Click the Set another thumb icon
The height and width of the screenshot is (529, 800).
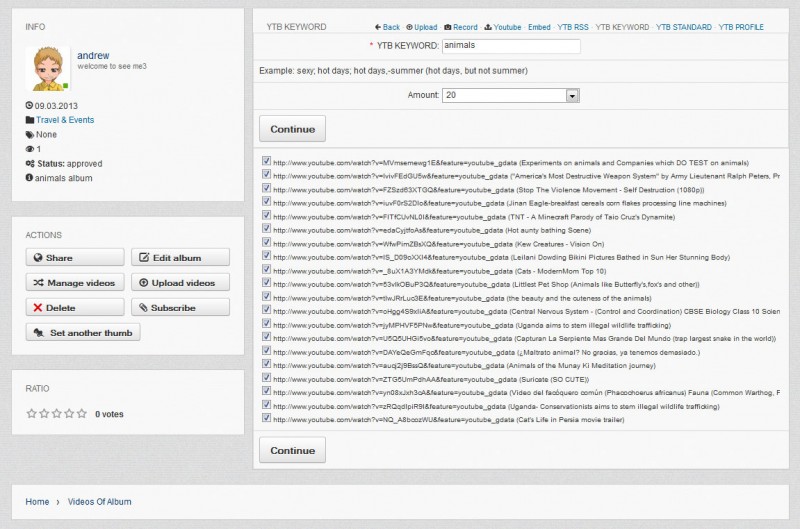coord(39,333)
